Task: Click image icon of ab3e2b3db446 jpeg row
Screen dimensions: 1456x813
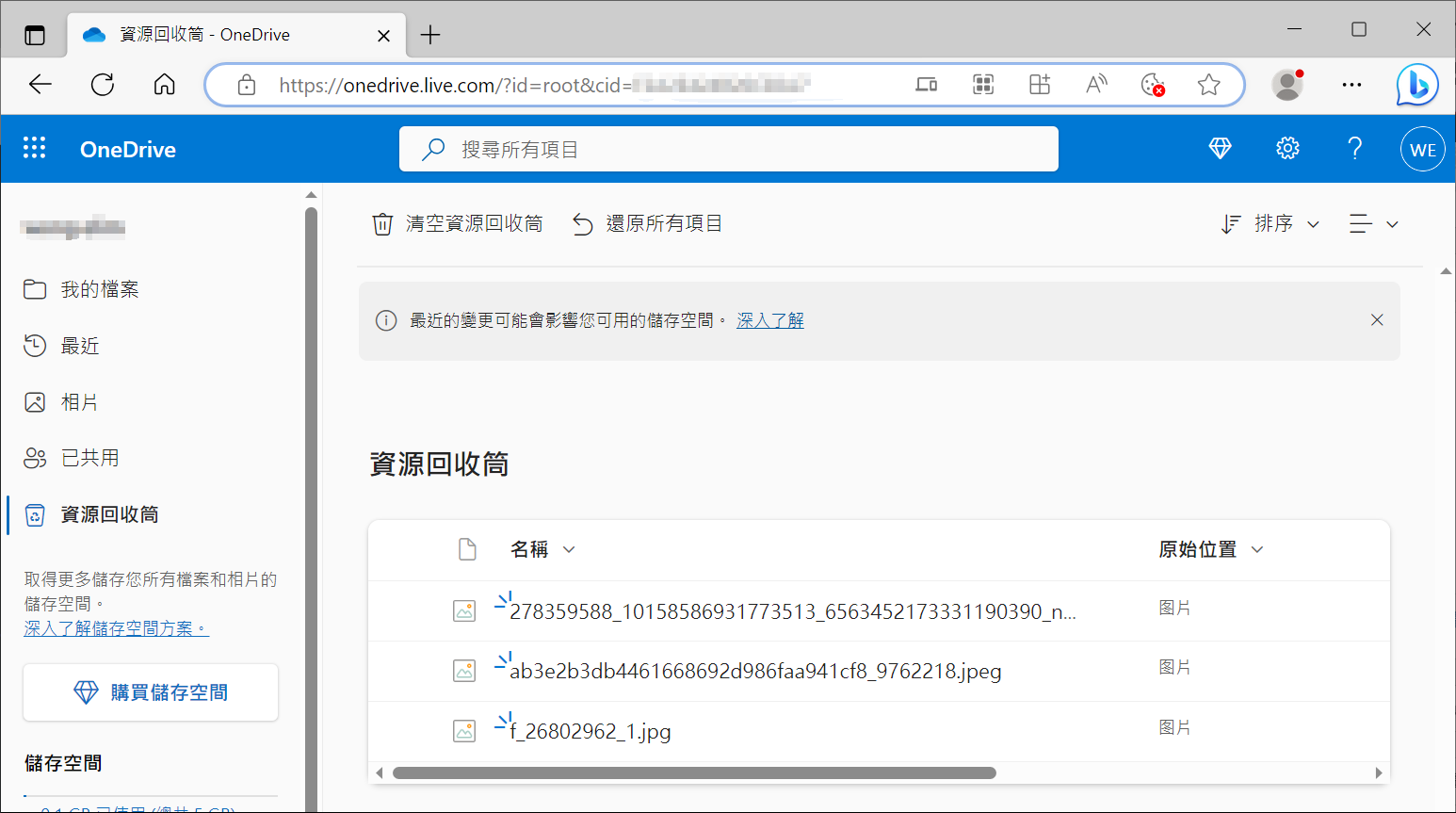Action: (464, 671)
